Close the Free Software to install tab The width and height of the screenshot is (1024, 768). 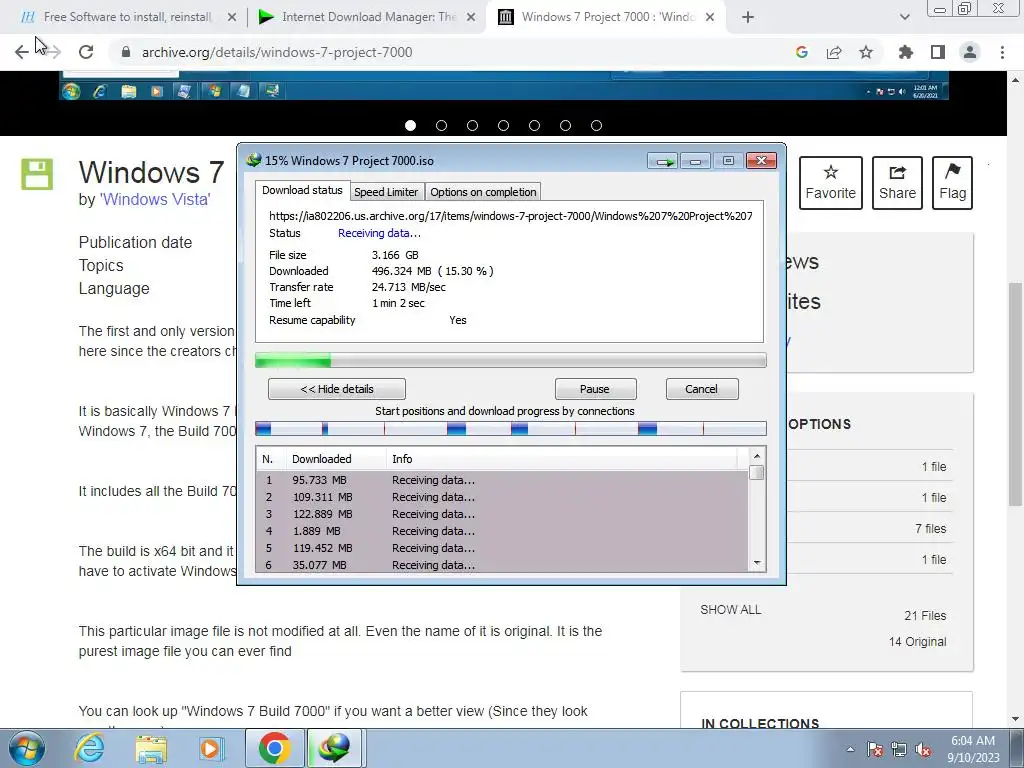232,18
